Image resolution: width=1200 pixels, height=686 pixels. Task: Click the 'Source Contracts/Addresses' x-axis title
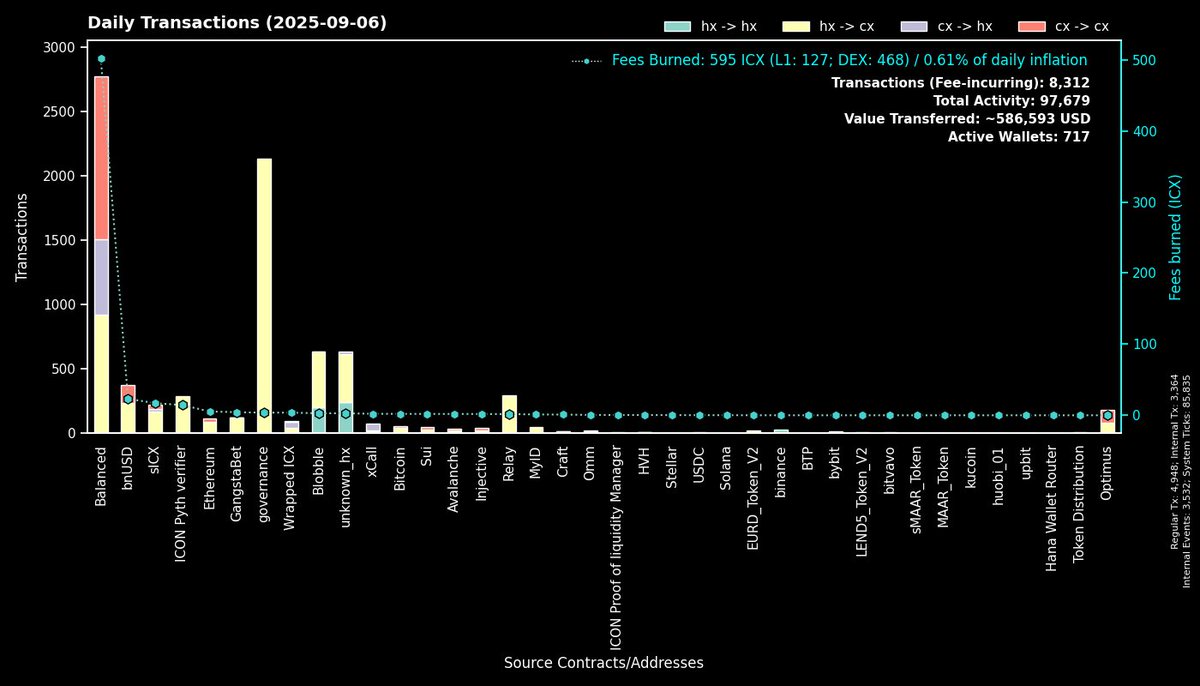point(604,663)
